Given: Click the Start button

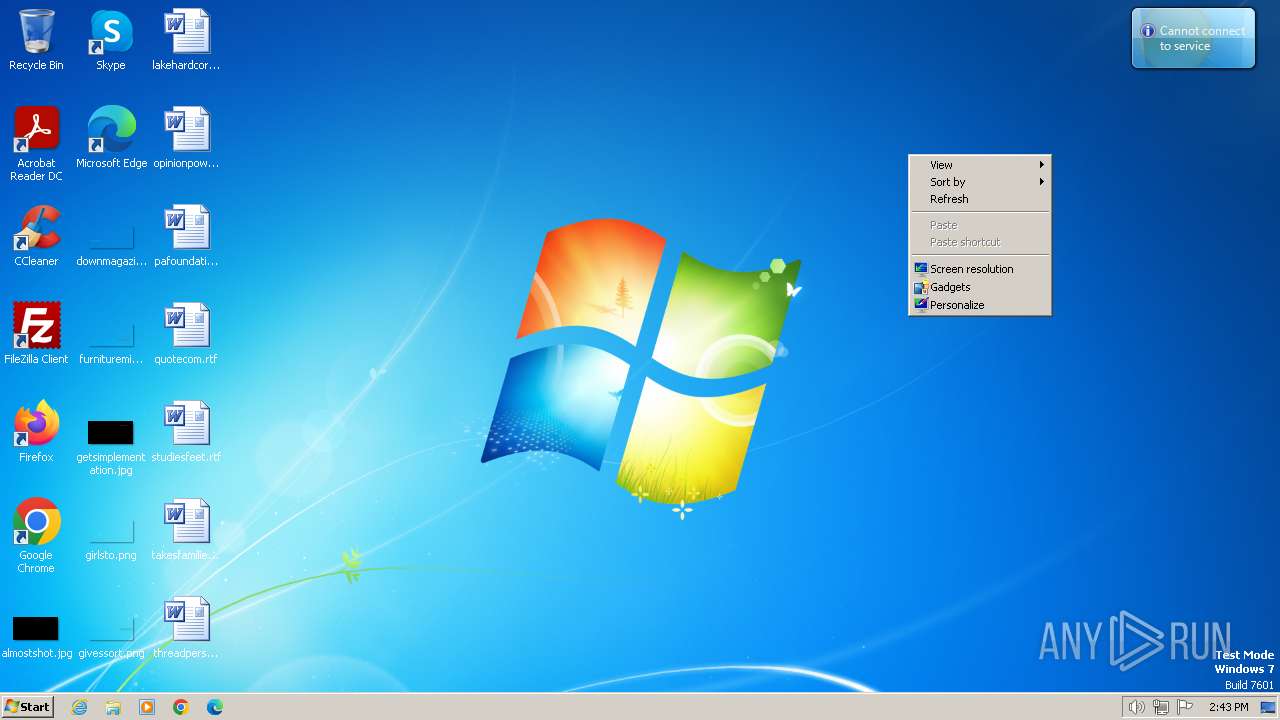Looking at the screenshot, I should pos(28,707).
